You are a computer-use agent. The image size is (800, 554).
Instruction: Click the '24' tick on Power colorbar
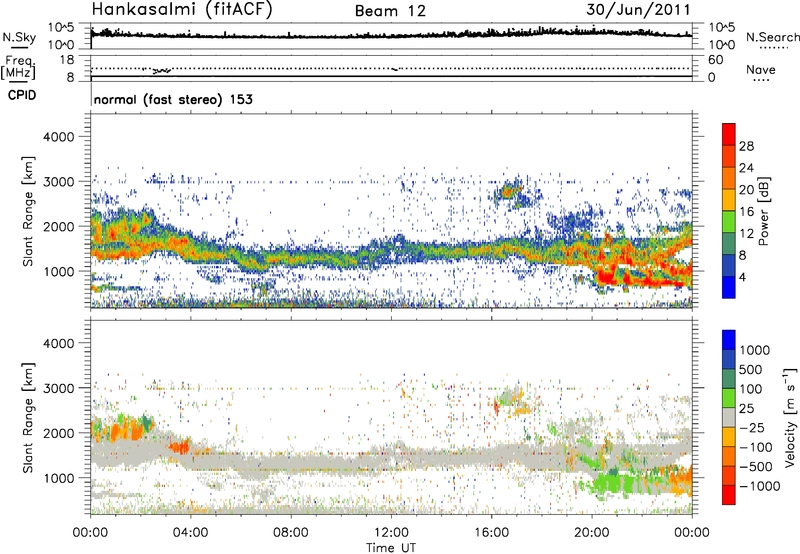(x=746, y=168)
